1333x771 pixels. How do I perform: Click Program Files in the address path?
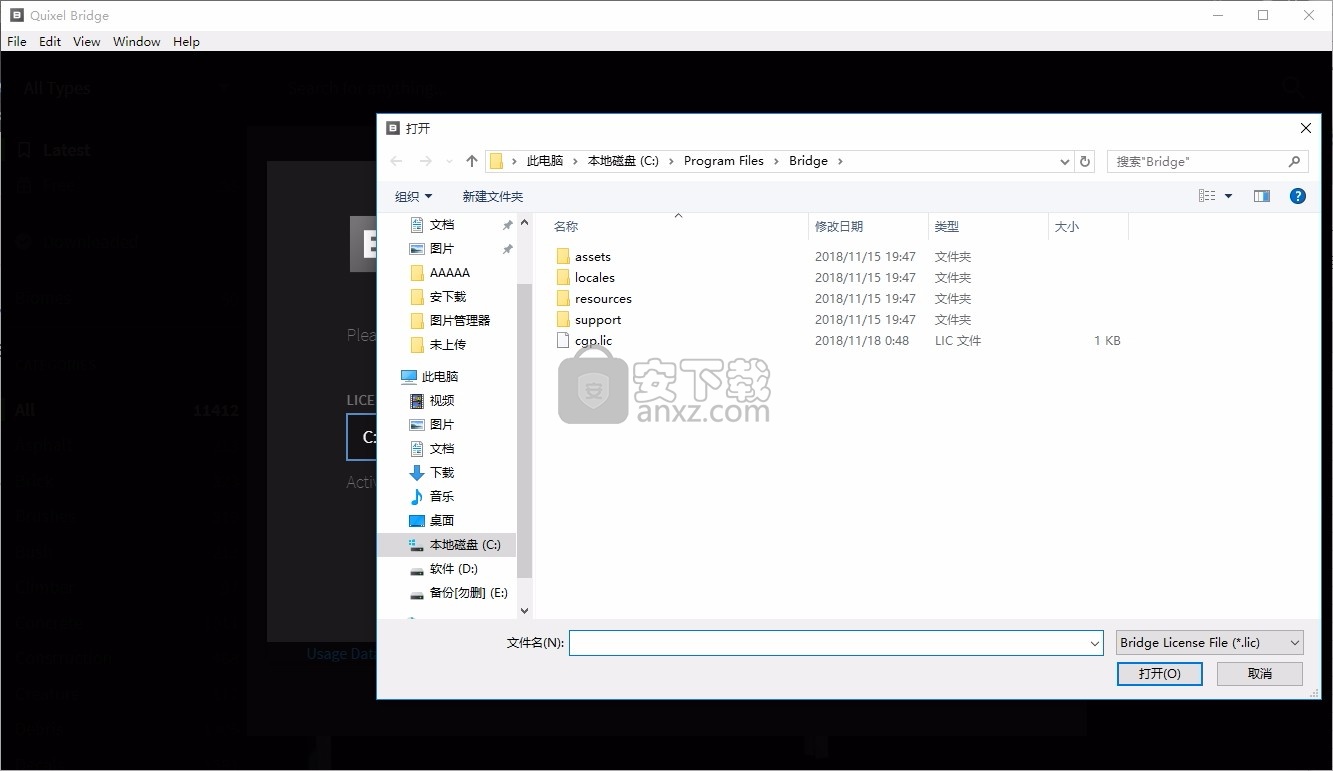point(724,161)
